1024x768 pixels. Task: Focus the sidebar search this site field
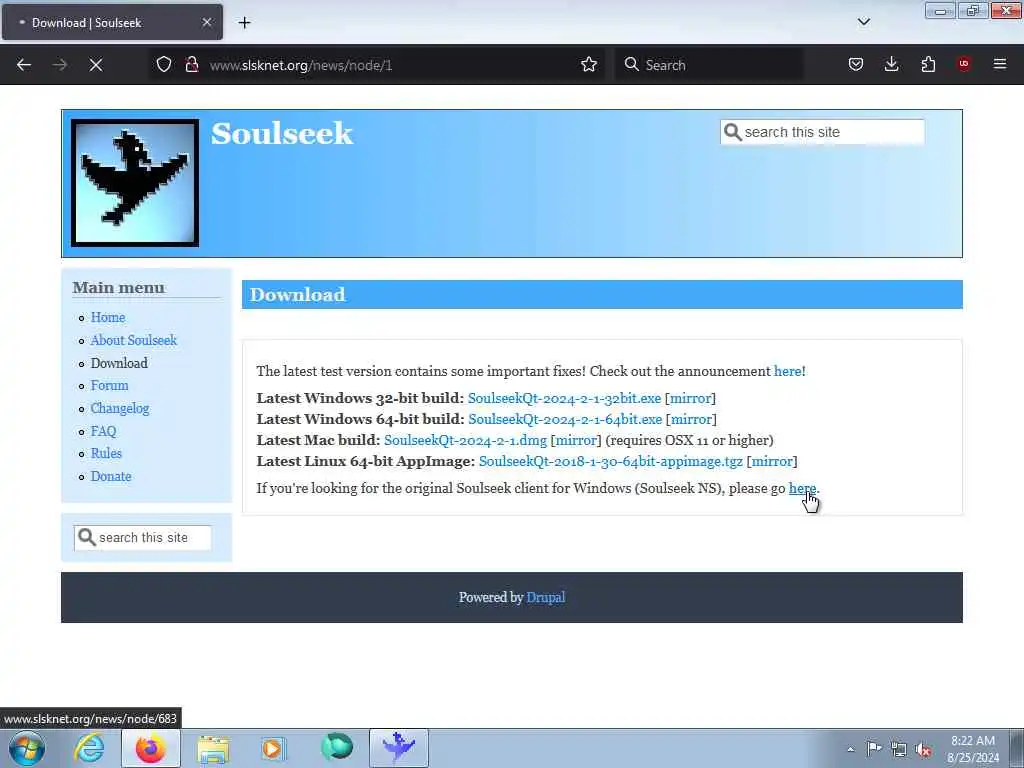click(142, 537)
